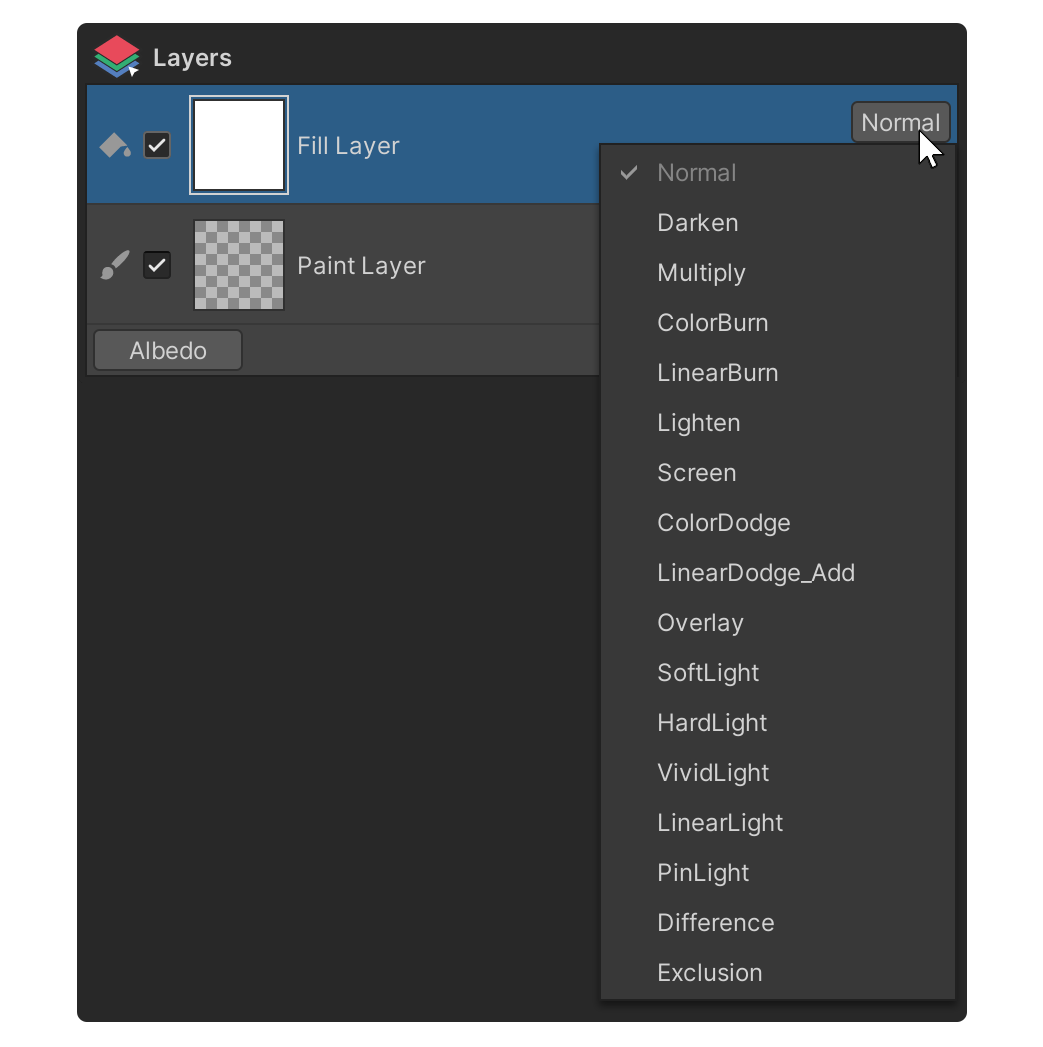
Task: Open the Normal blend mode dropdown
Action: [x=900, y=122]
